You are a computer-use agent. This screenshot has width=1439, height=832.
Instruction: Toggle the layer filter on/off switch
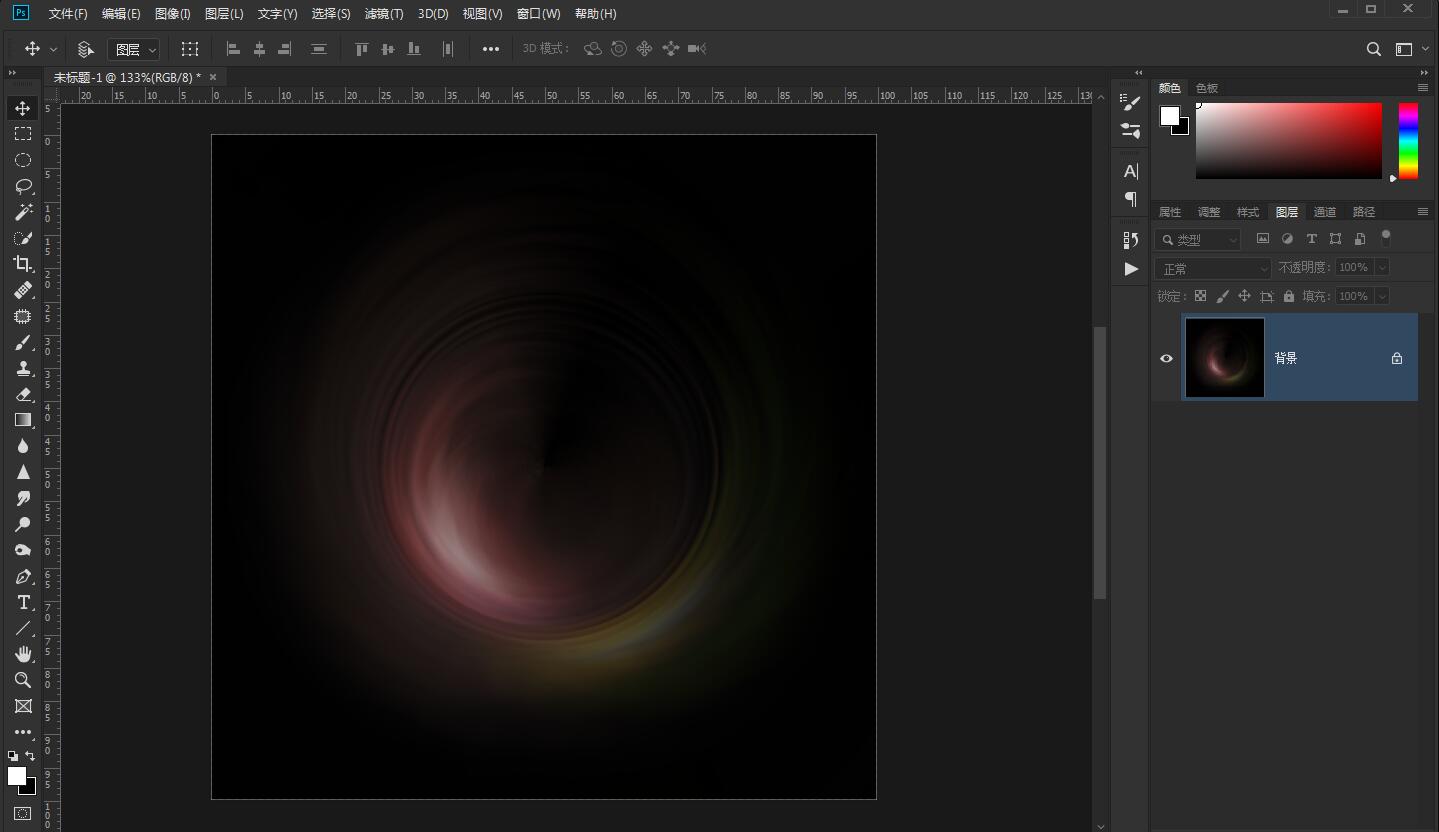pos(1386,238)
